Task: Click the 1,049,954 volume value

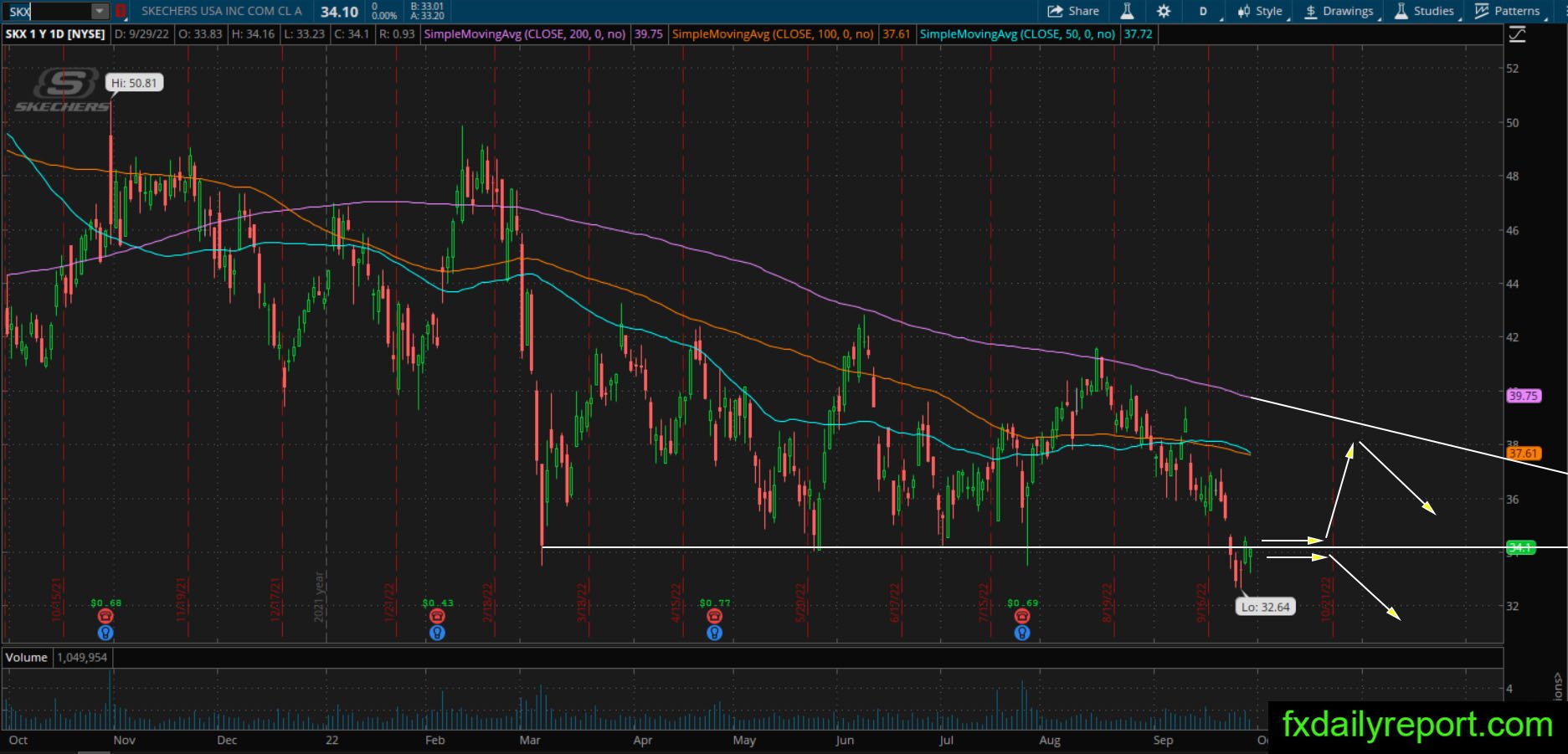Action: (x=82, y=658)
